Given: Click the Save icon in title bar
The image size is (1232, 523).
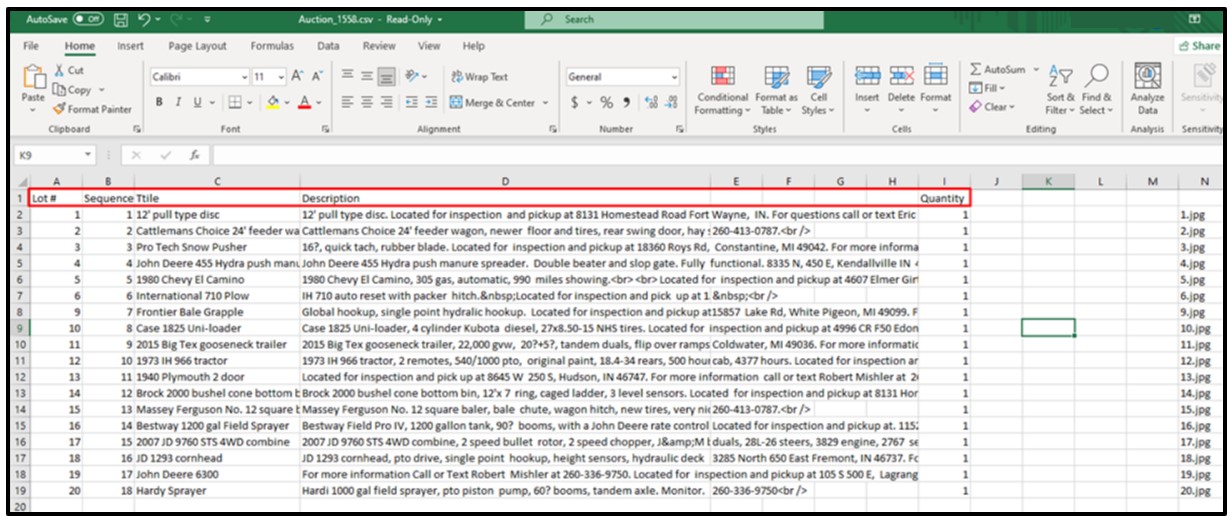Looking at the screenshot, I should 121,18.
